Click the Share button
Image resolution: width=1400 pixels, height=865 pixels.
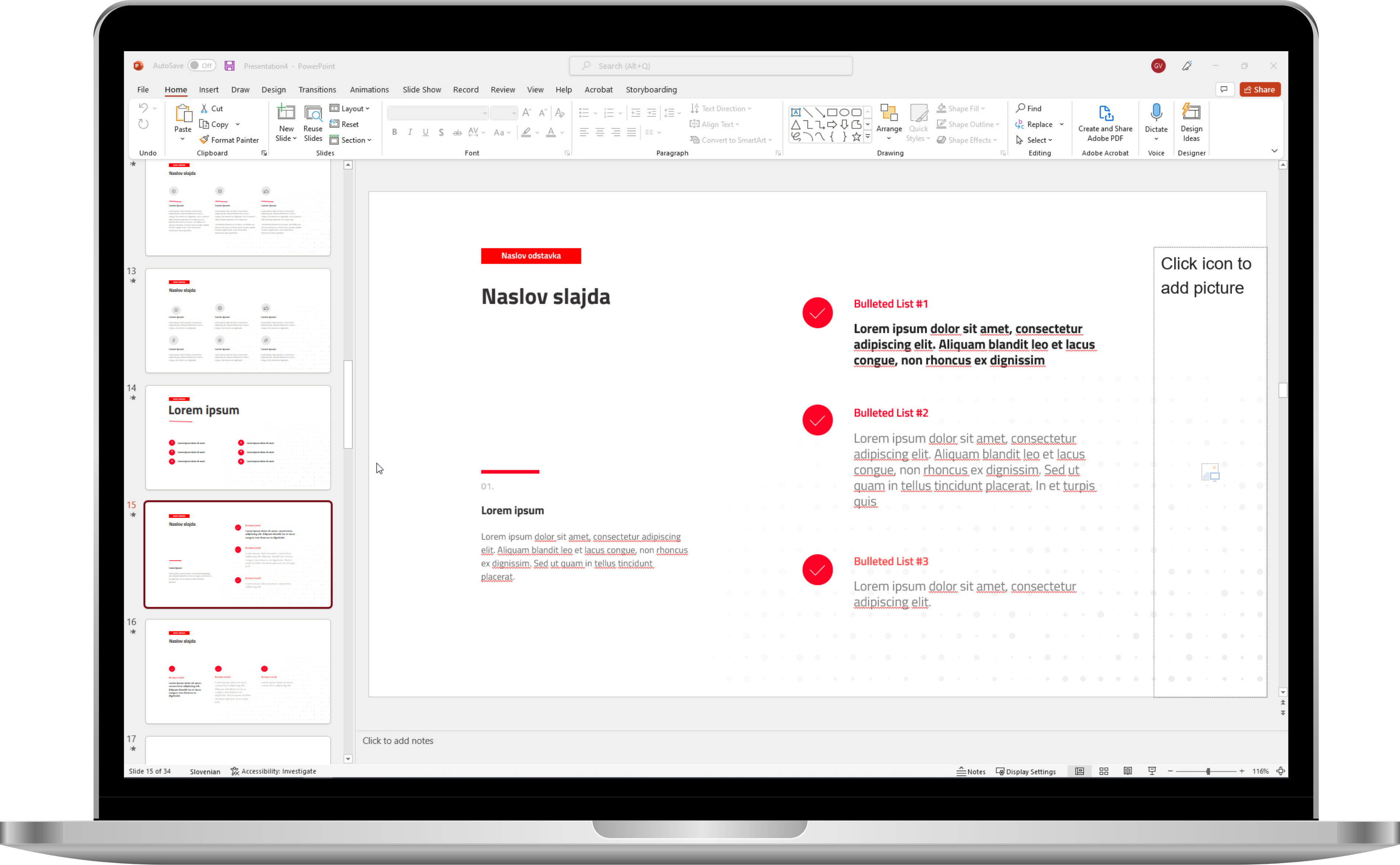point(1259,89)
